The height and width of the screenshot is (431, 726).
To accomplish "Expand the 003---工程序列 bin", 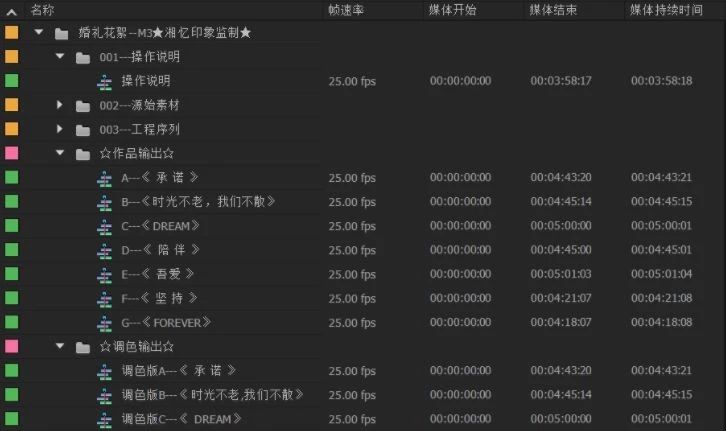I will (59, 129).
